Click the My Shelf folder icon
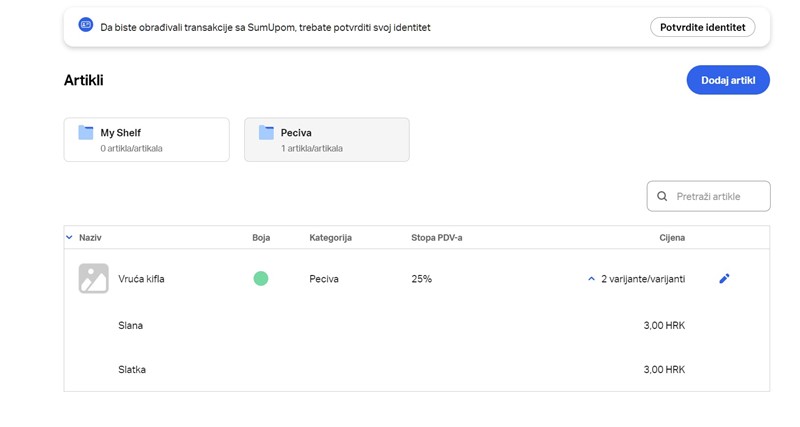Image resolution: width=800 pixels, height=427 pixels. pos(86,133)
